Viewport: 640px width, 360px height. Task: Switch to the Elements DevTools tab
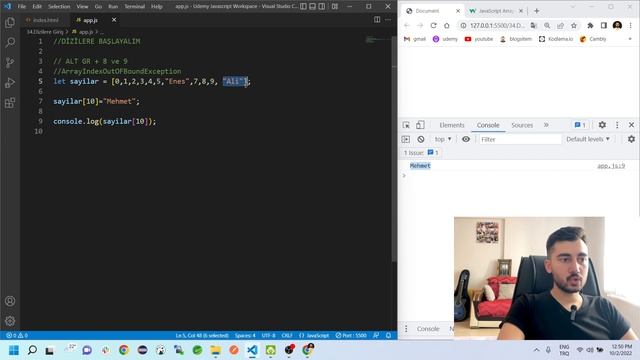(452, 125)
